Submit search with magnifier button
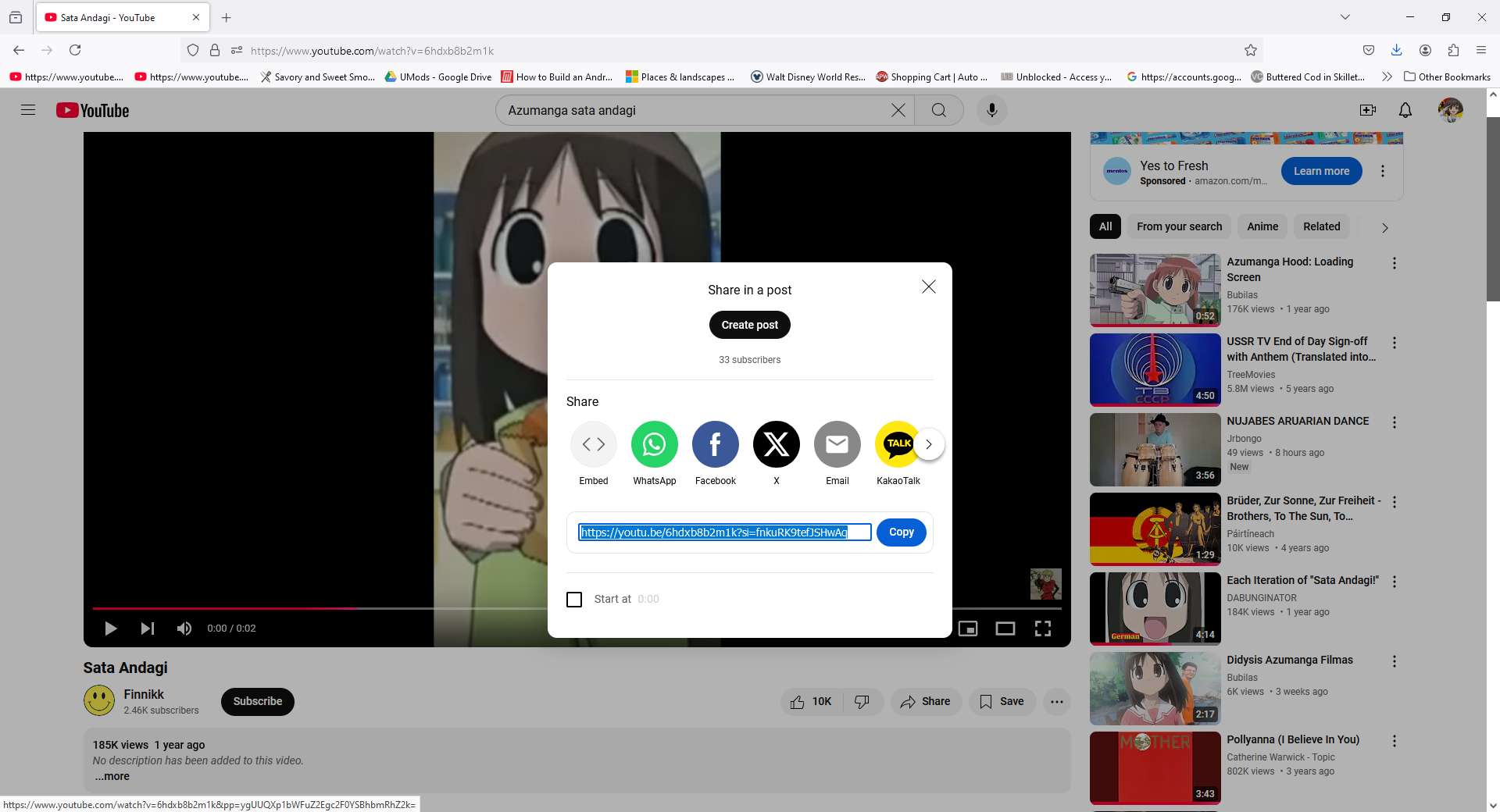Image resolution: width=1500 pixels, height=812 pixels. click(x=939, y=110)
